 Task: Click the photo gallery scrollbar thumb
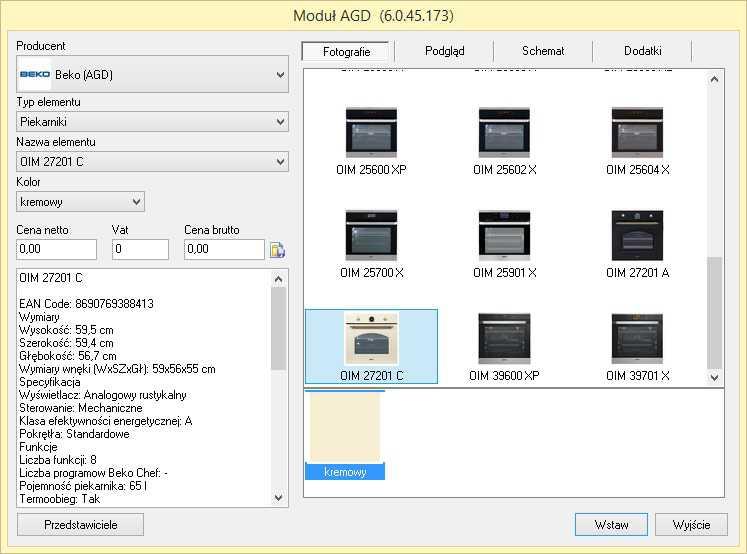point(714,313)
